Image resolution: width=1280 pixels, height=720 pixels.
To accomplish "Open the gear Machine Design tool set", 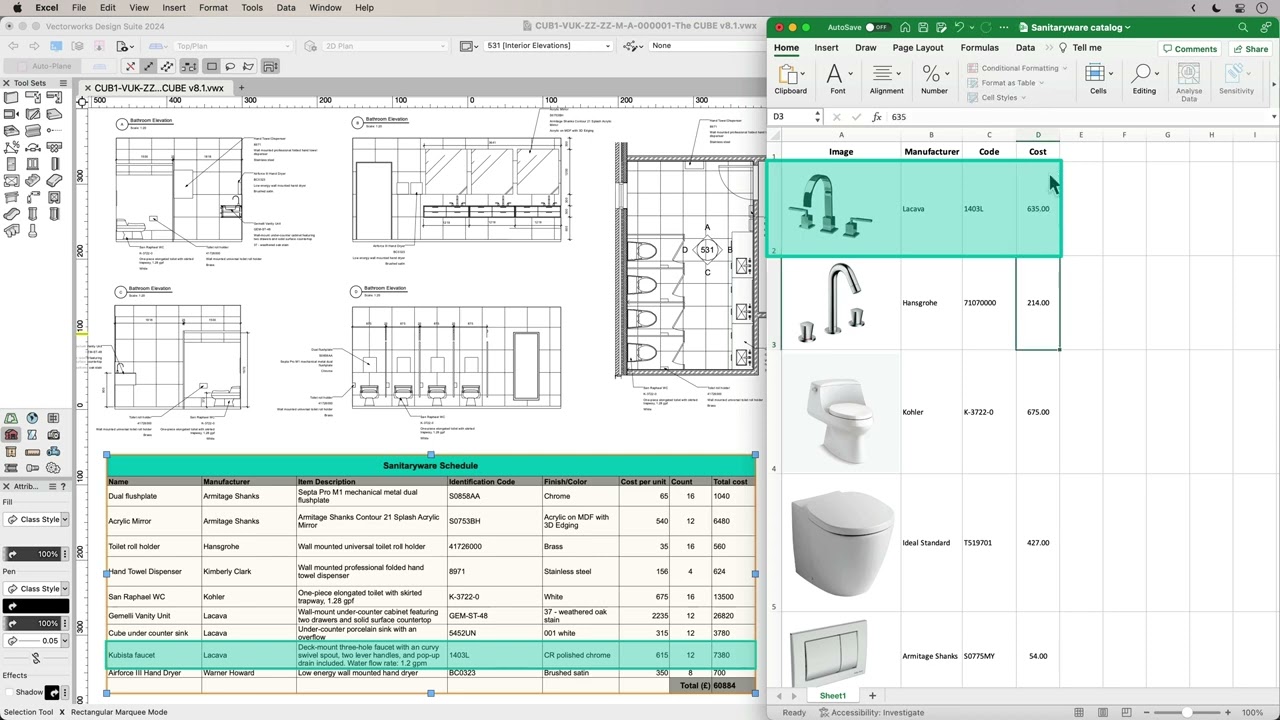I will coord(54,468).
